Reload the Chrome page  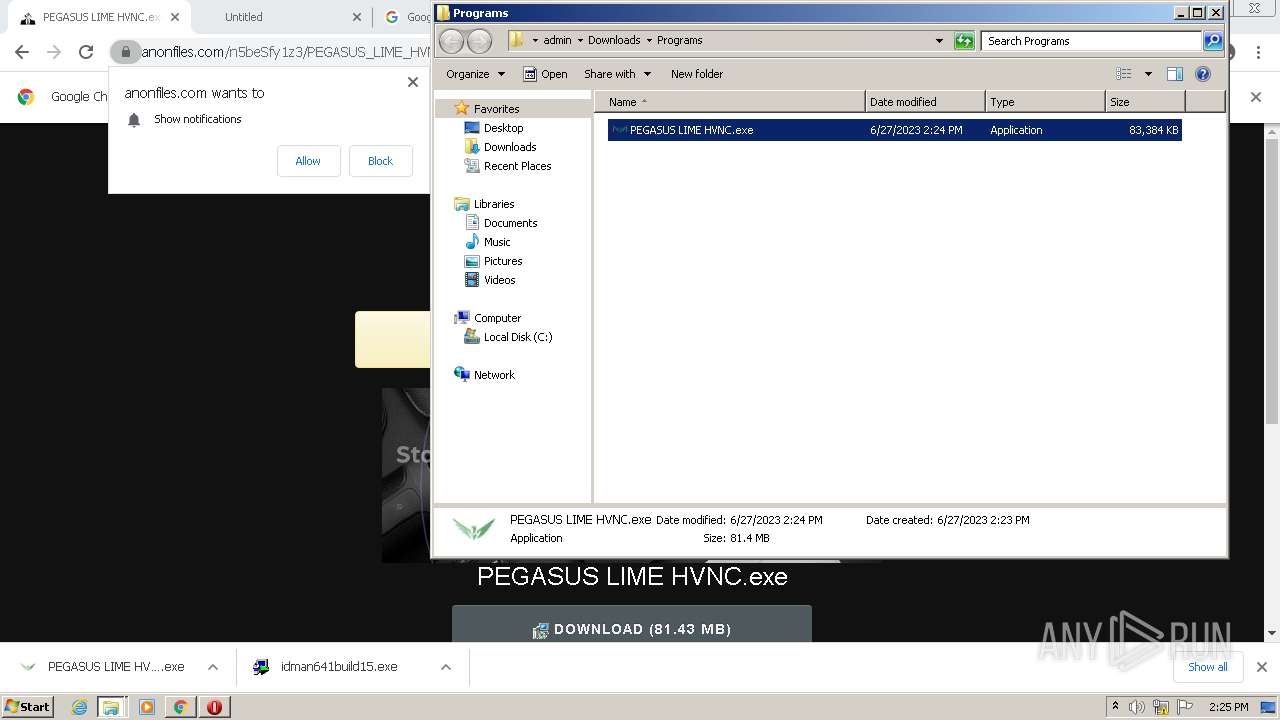coord(86,52)
